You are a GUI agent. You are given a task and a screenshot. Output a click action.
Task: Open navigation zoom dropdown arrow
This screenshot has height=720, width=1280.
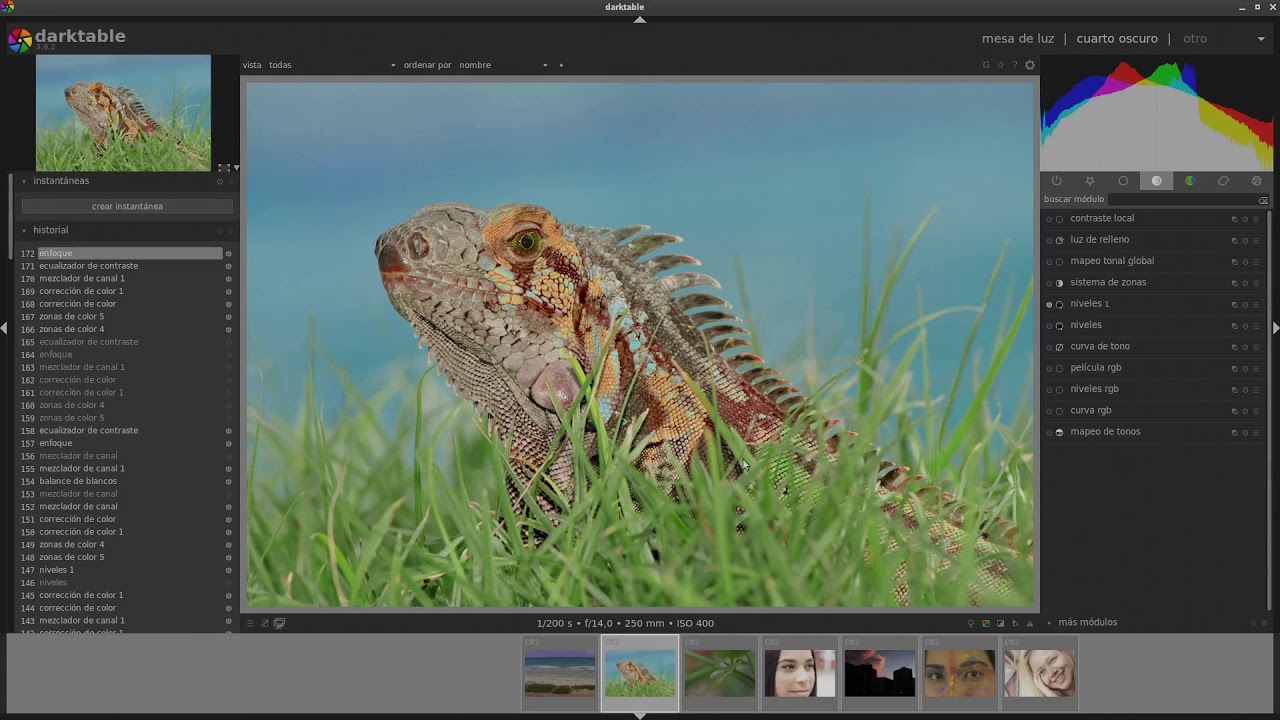pos(236,168)
